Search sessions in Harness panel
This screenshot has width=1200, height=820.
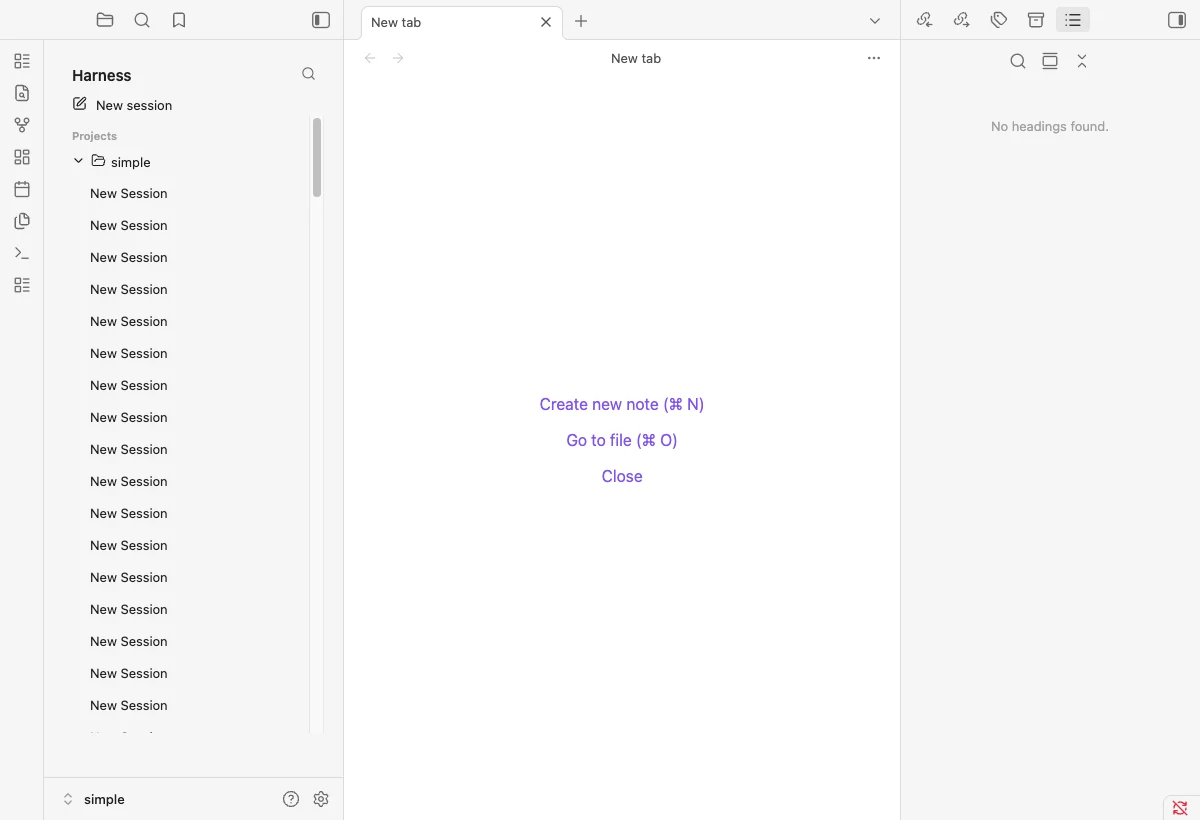308,74
